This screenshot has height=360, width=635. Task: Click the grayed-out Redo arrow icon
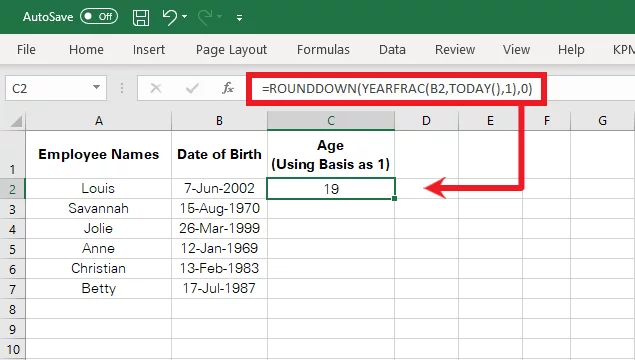pyautogui.click(x=205, y=17)
